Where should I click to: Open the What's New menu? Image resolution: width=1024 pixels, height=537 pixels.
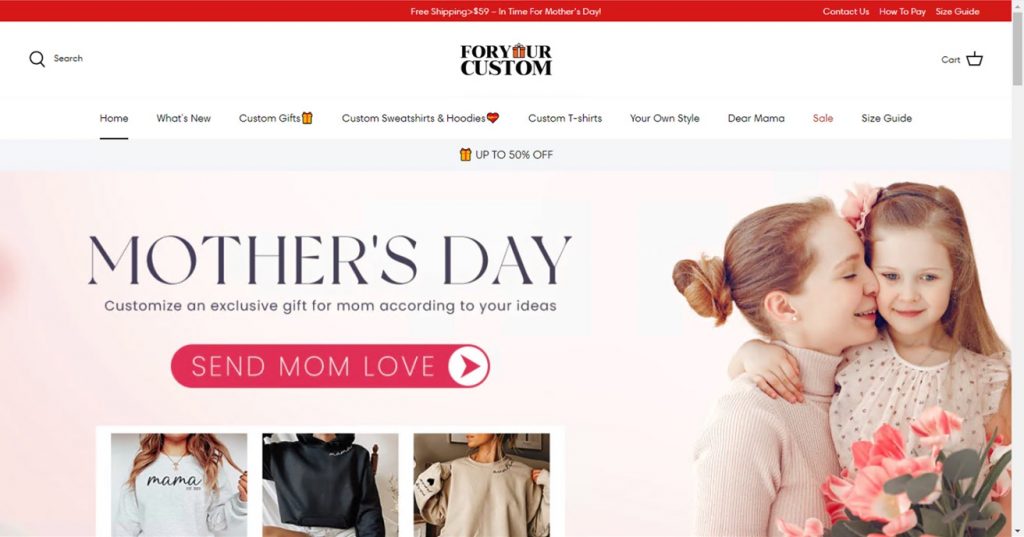click(184, 118)
